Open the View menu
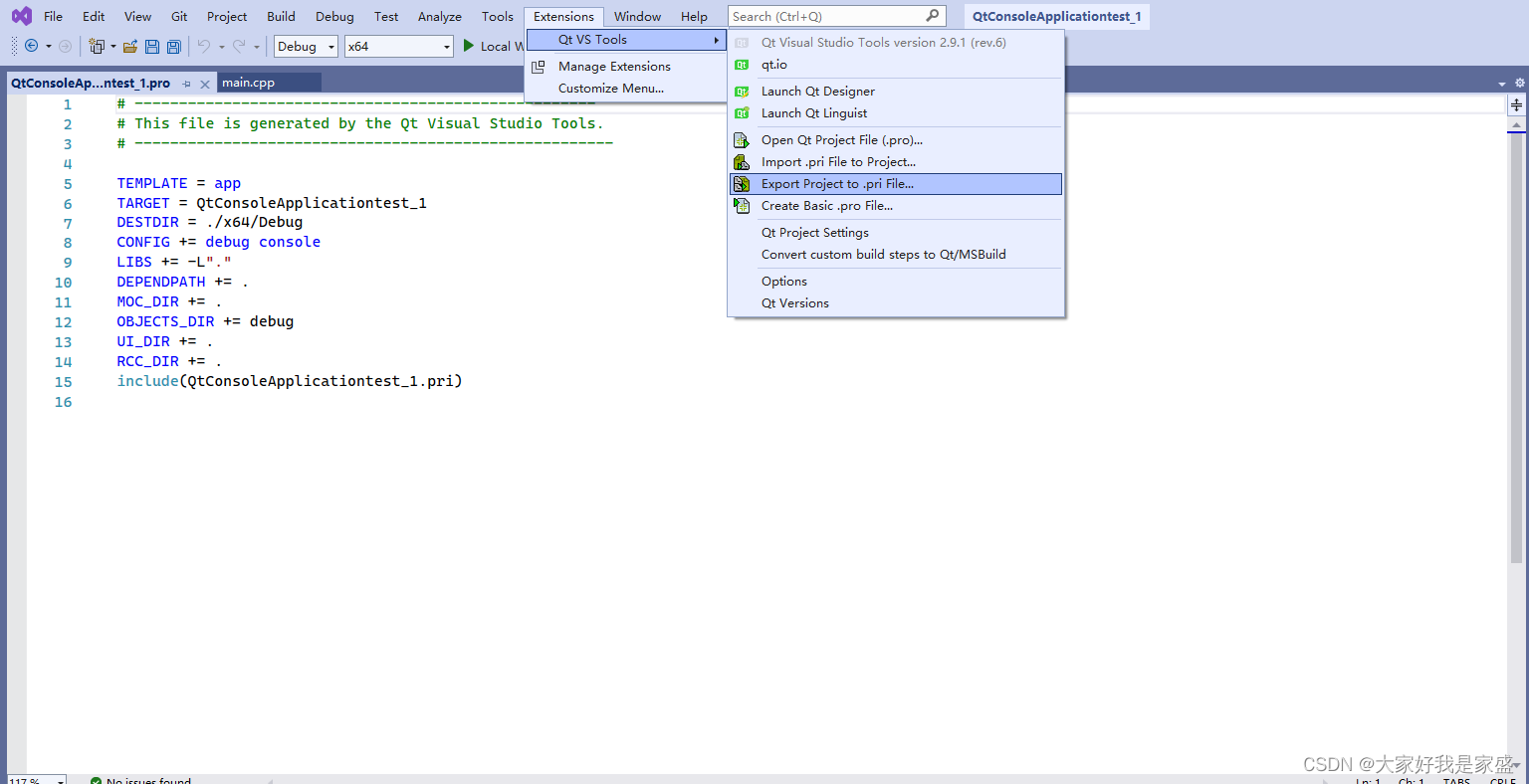 pyautogui.click(x=137, y=16)
